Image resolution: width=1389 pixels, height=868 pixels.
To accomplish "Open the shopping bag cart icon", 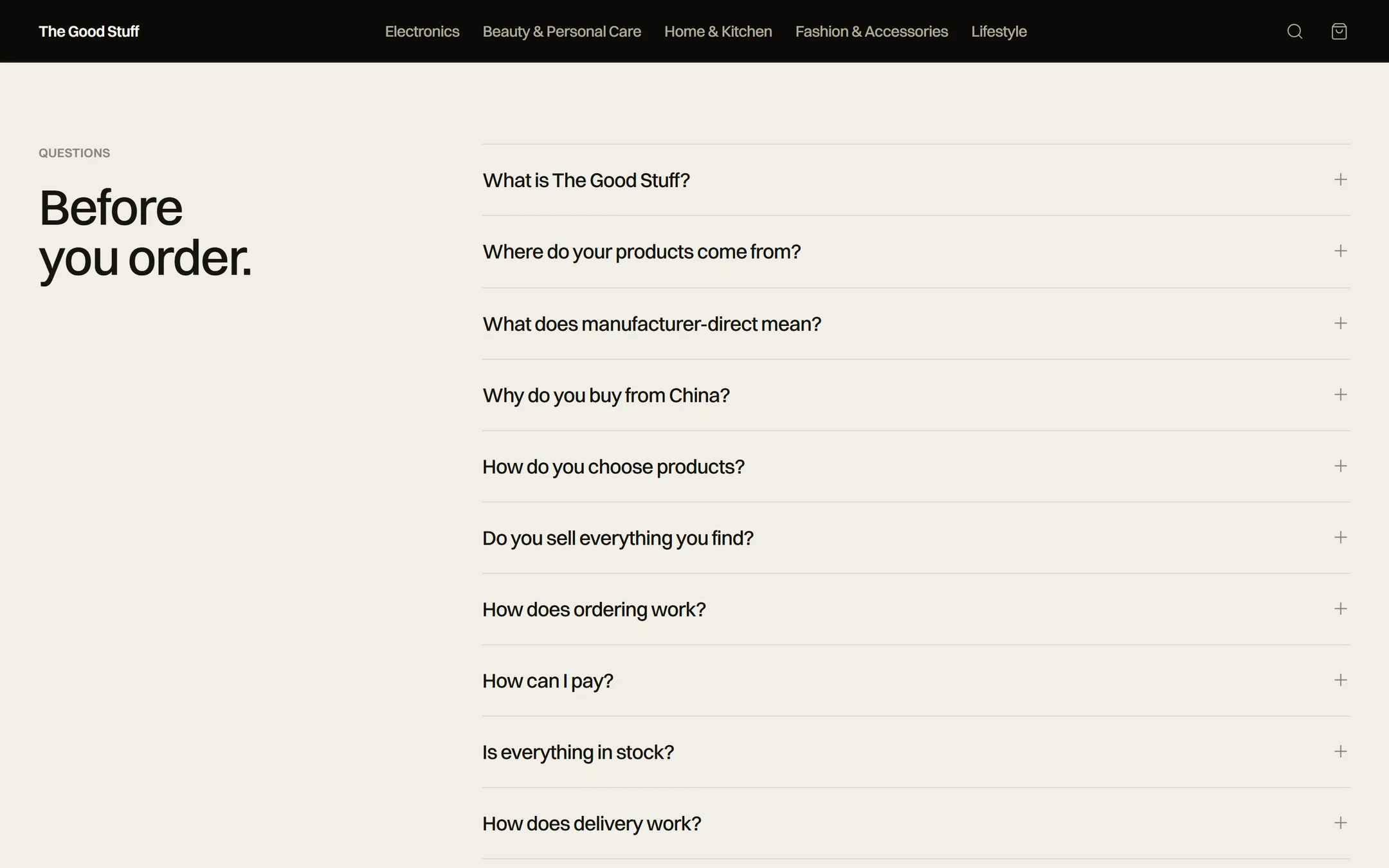I will (1339, 32).
